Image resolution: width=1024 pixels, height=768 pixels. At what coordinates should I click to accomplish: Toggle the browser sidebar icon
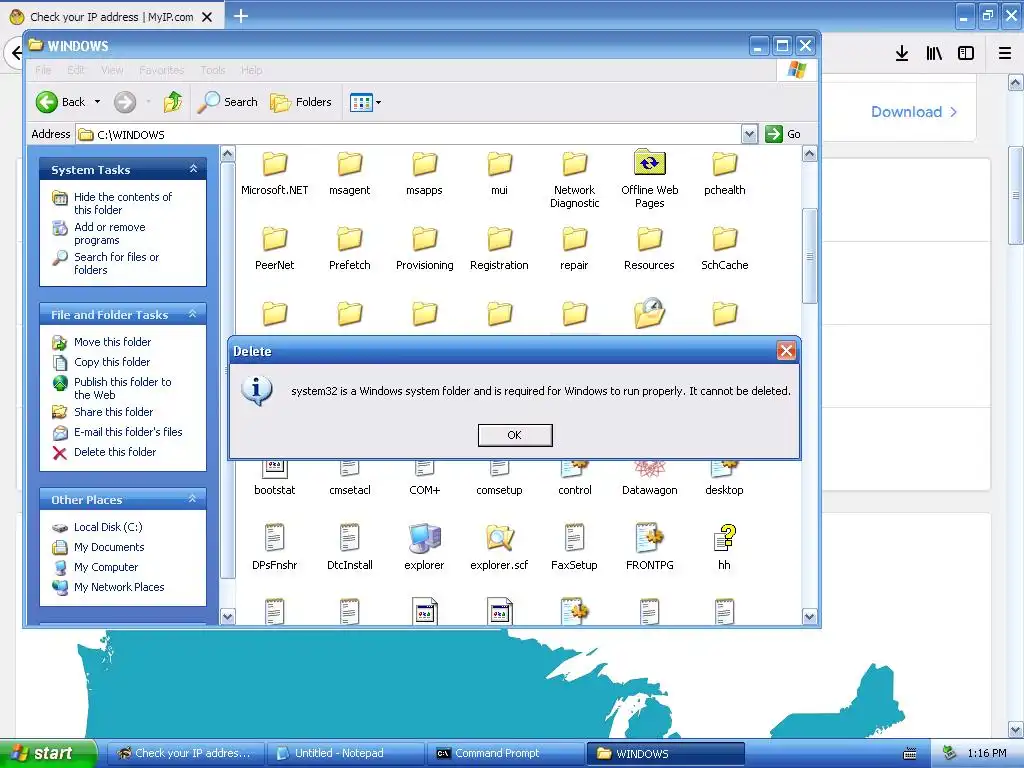point(966,53)
